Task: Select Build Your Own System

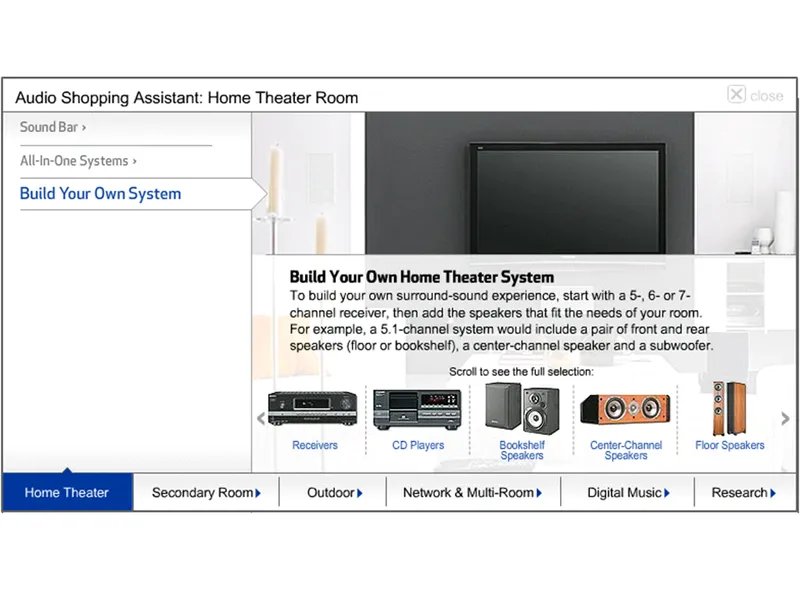Action: click(100, 193)
